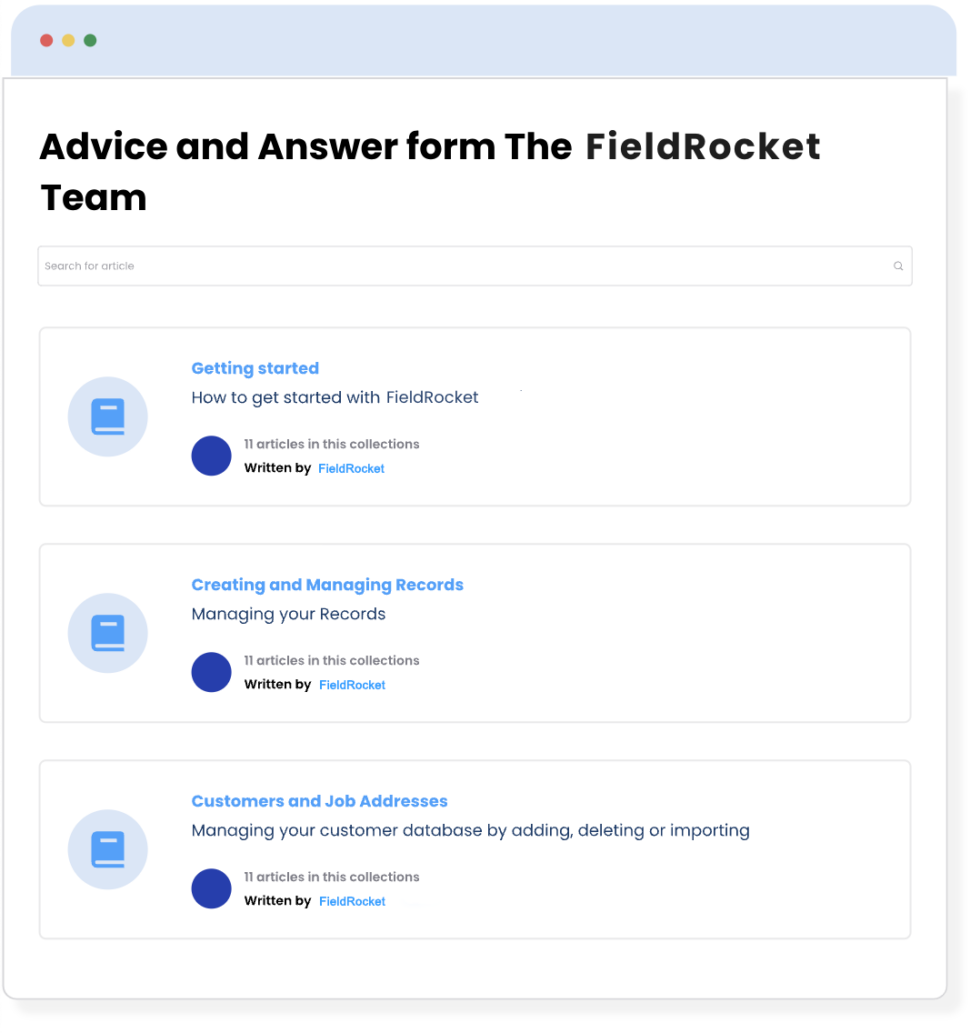Screen dimensions: 980x1033
Task: Click the search for article input field
Action: pos(475,266)
